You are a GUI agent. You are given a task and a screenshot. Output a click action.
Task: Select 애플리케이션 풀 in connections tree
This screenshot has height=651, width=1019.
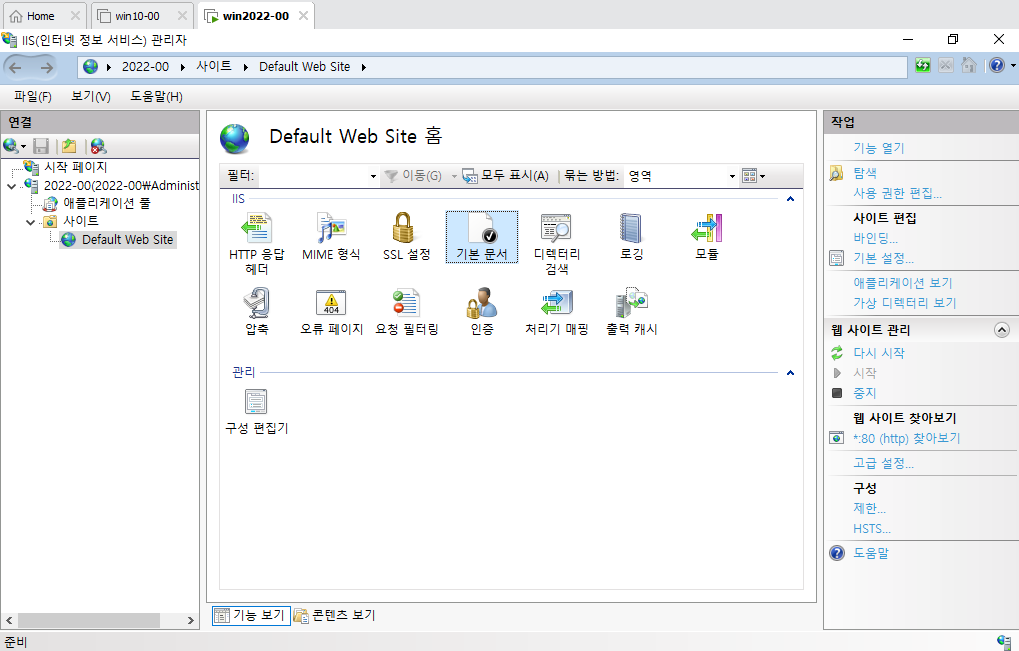point(107,203)
